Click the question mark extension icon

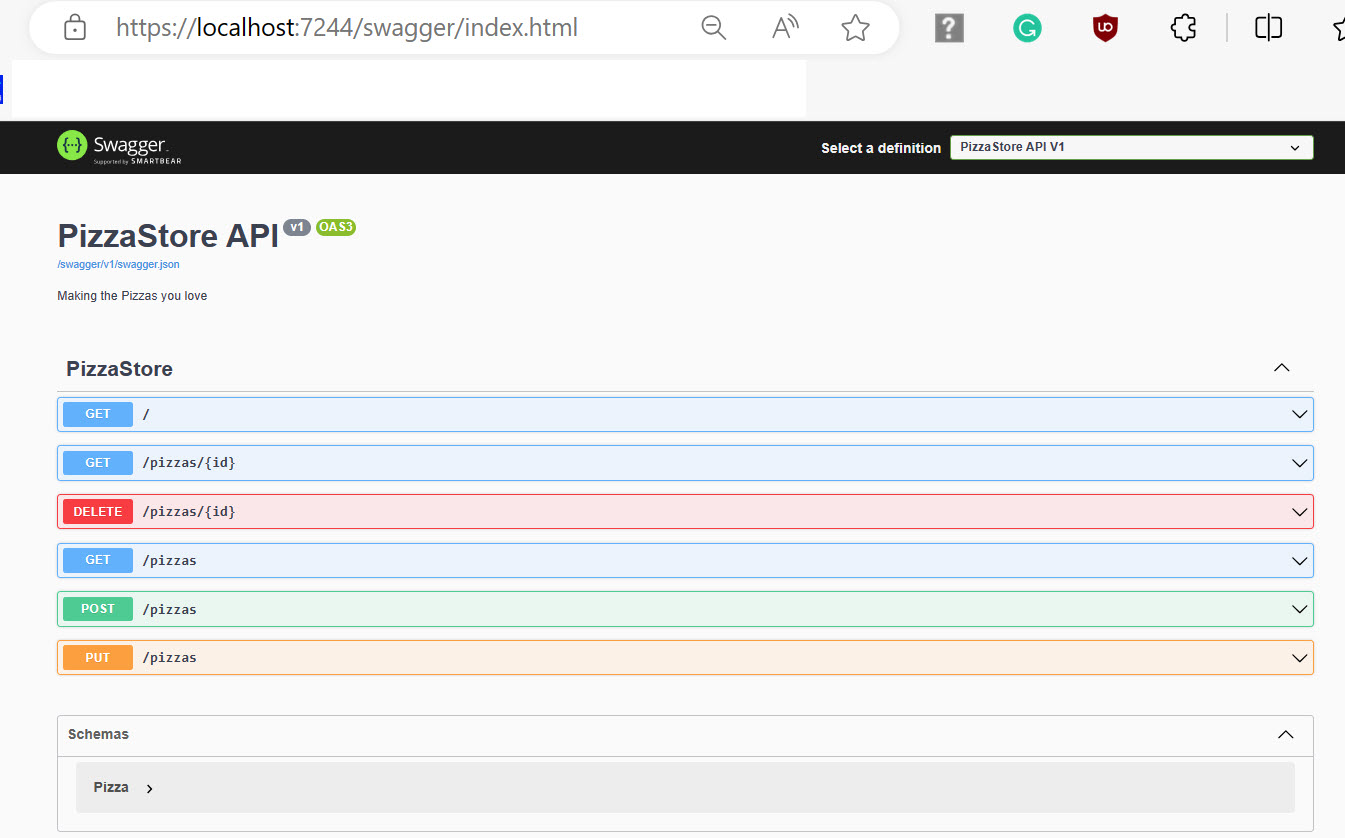(949, 28)
